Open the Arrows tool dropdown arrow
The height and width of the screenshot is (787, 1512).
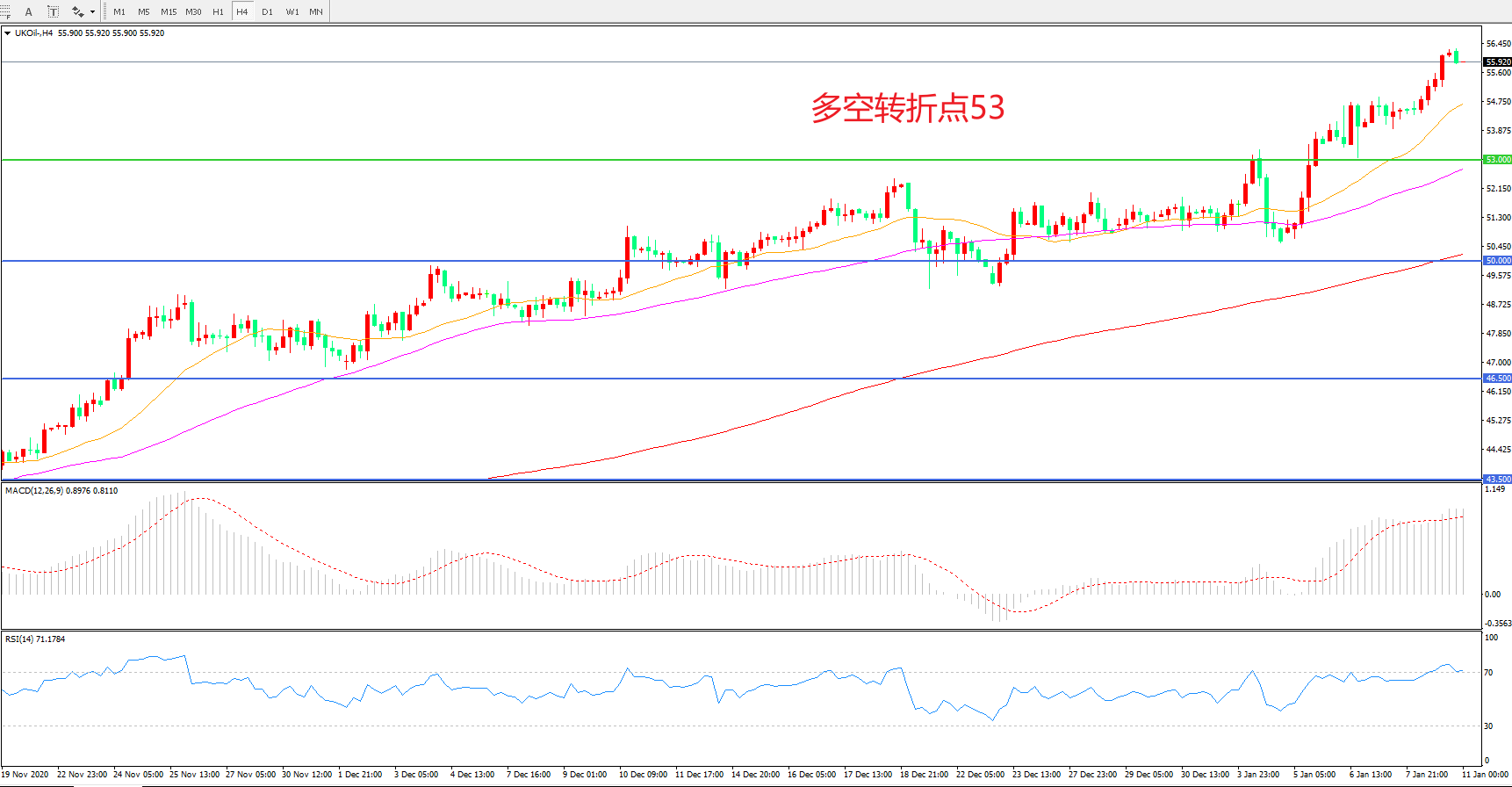pos(92,11)
